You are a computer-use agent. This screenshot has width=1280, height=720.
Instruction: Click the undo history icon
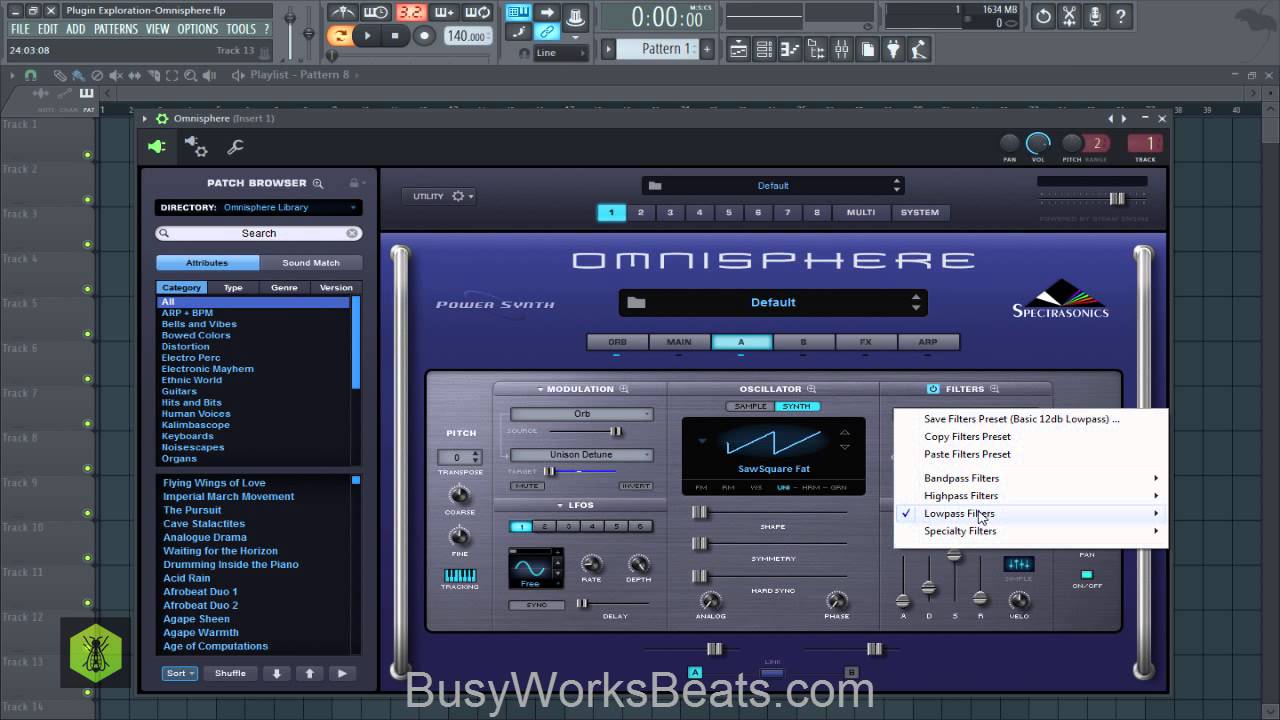1043,16
